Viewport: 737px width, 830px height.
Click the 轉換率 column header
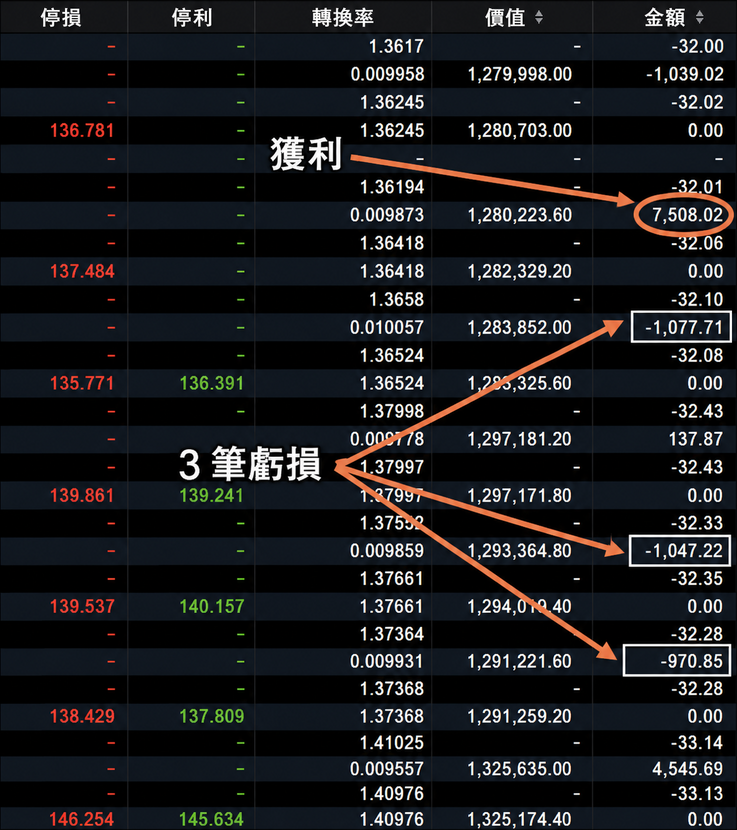(343, 17)
